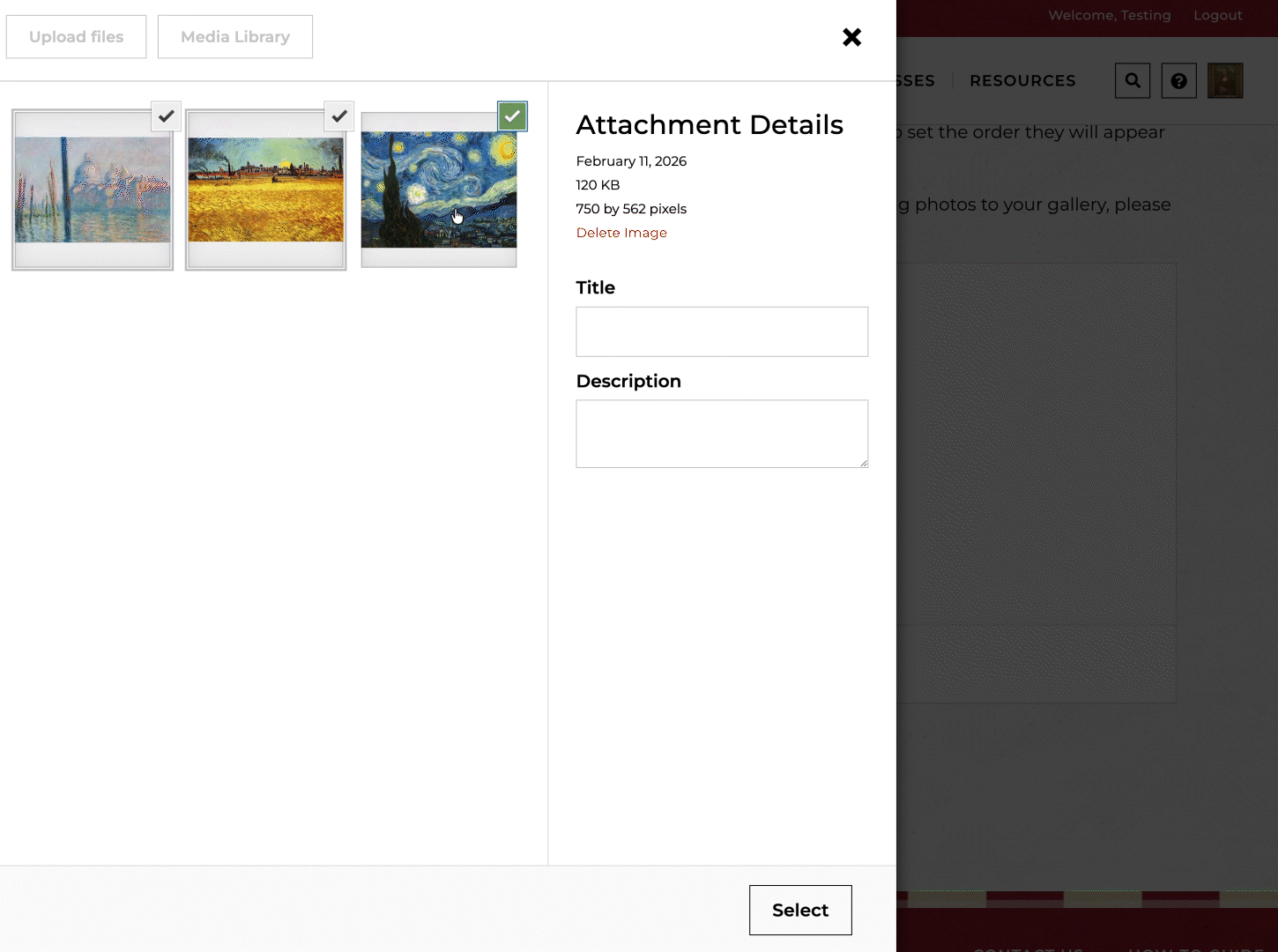This screenshot has height=952, width=1278.
Task: Switch to the Upload files tab
Action: pyautogui.click(x=77, y=37)
